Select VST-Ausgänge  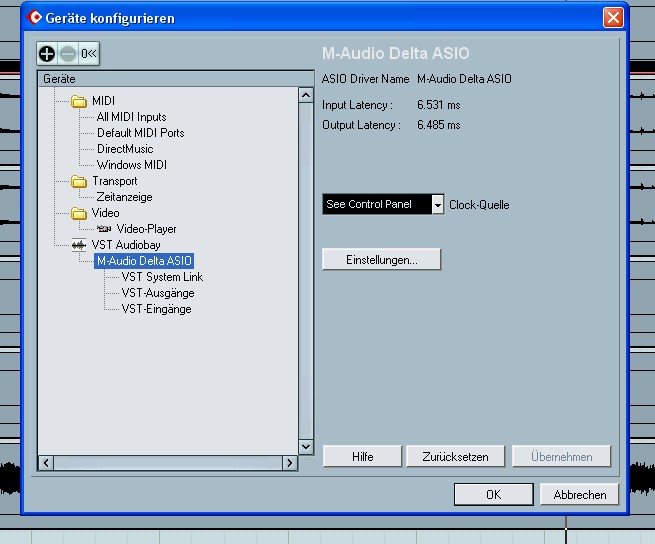158,293
